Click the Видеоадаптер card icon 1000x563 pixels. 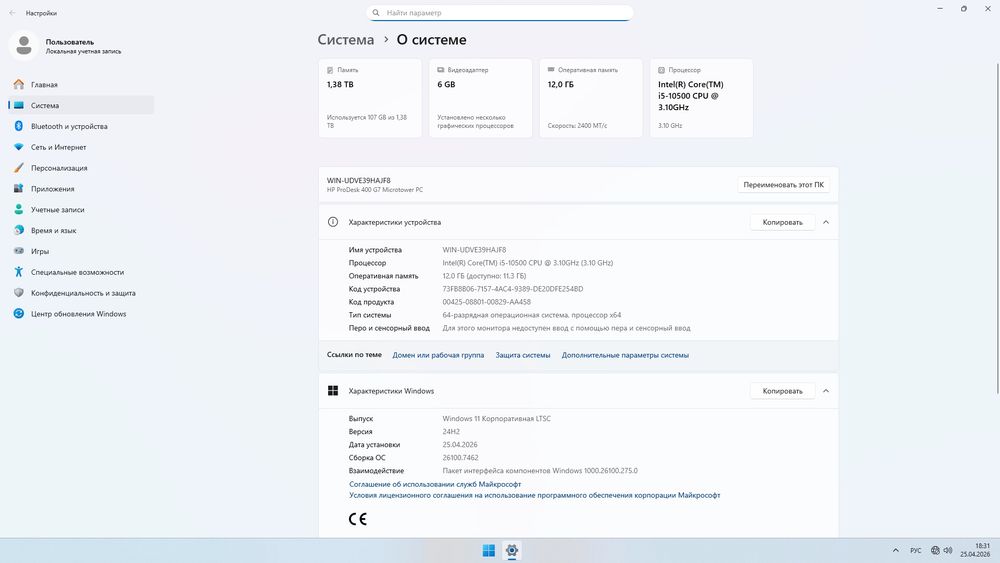click(441, 70)
